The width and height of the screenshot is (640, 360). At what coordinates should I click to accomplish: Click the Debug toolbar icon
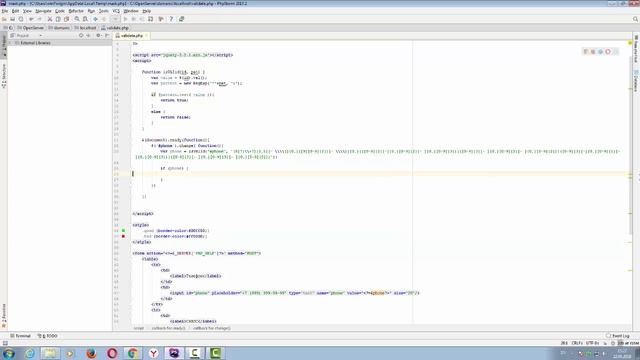(133, 19)
